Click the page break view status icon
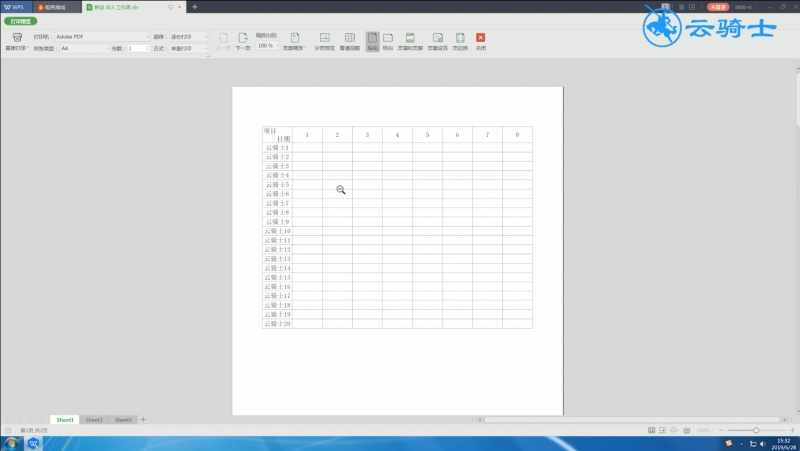This screenshot has height=451, width=800. 662,431
